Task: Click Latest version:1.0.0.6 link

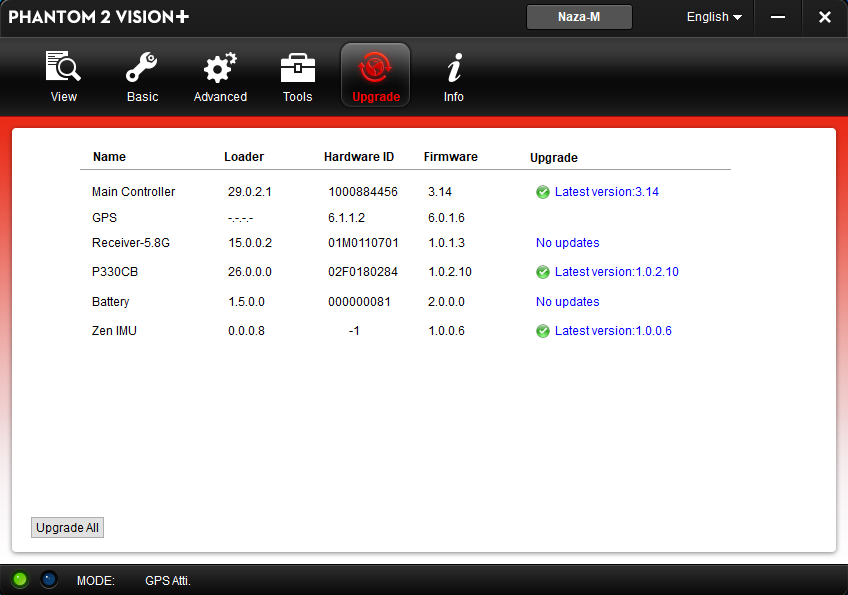Action: click(613, 331)
